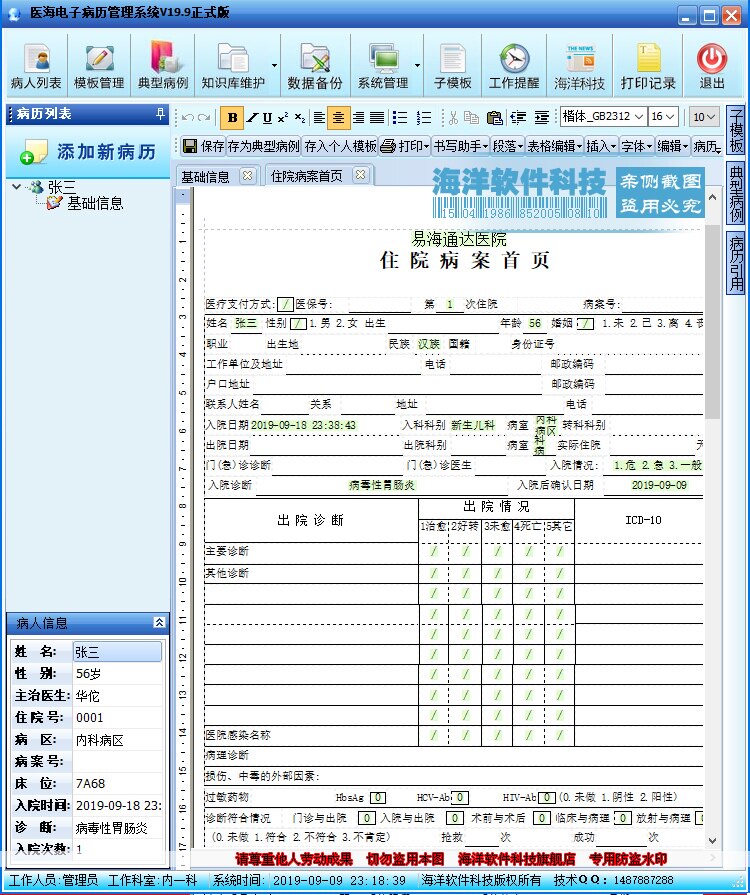Collapse the 张三 tree node
This screenshot has height=895, width=750.
(17, 187)
